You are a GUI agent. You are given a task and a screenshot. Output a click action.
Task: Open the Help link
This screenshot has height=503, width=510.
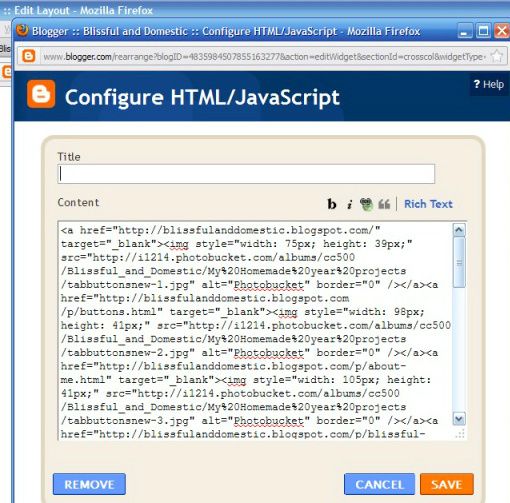(488, 85)
